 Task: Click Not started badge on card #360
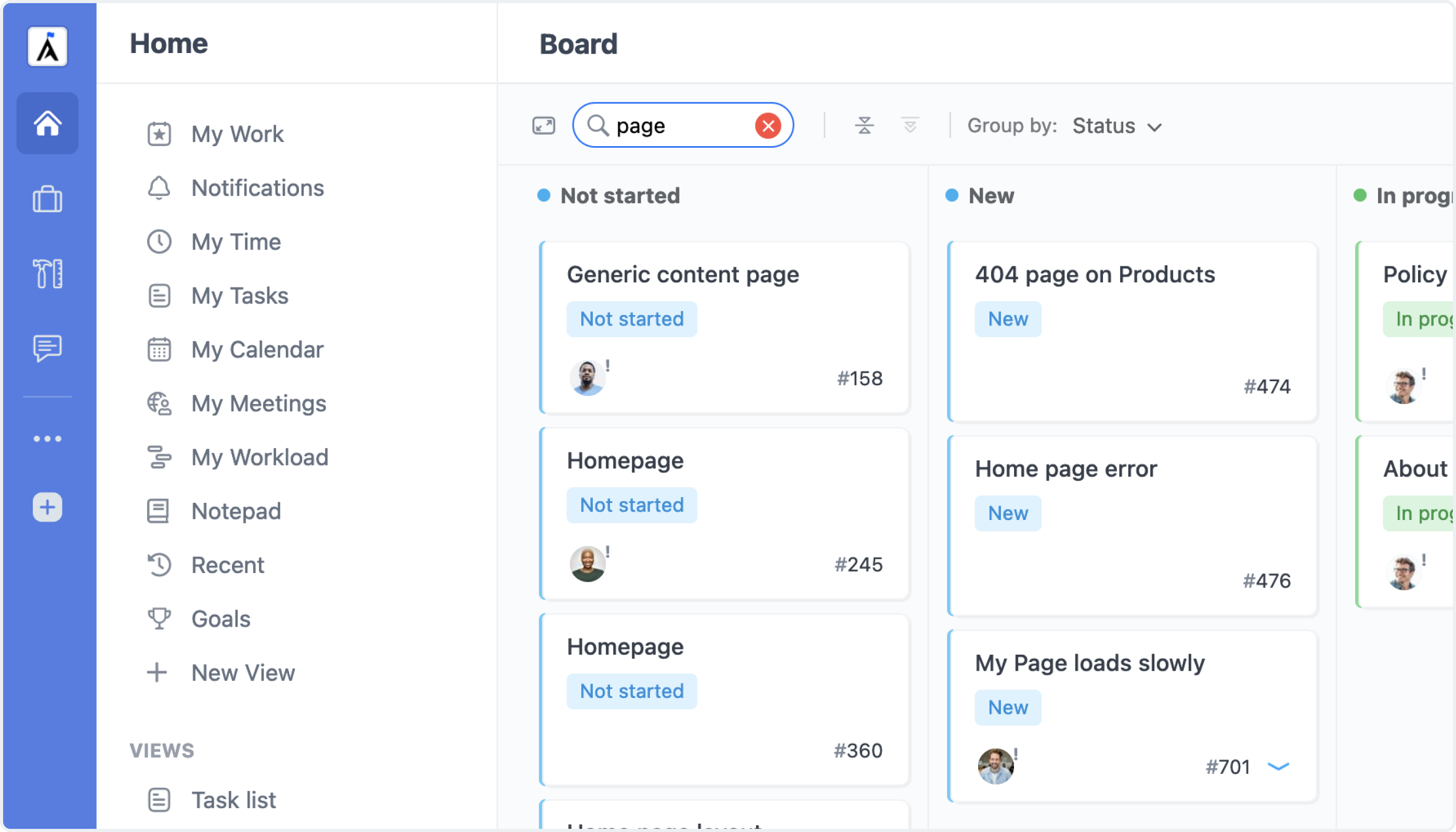pos(631,692)
